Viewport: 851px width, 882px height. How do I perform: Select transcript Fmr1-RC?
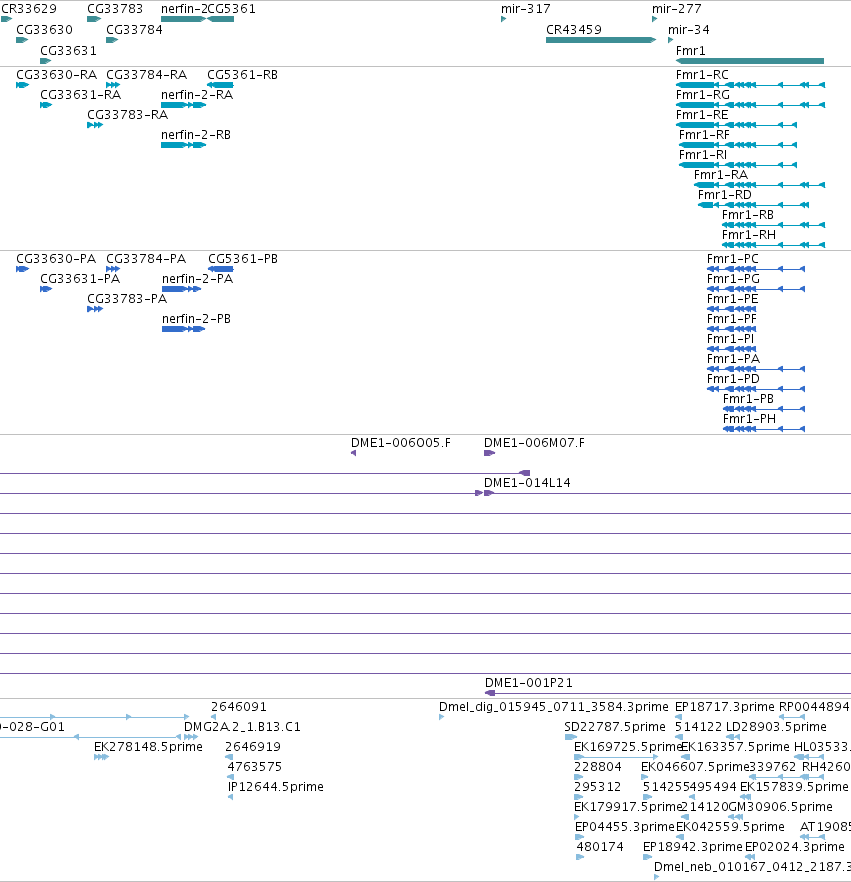pos(750,85)
